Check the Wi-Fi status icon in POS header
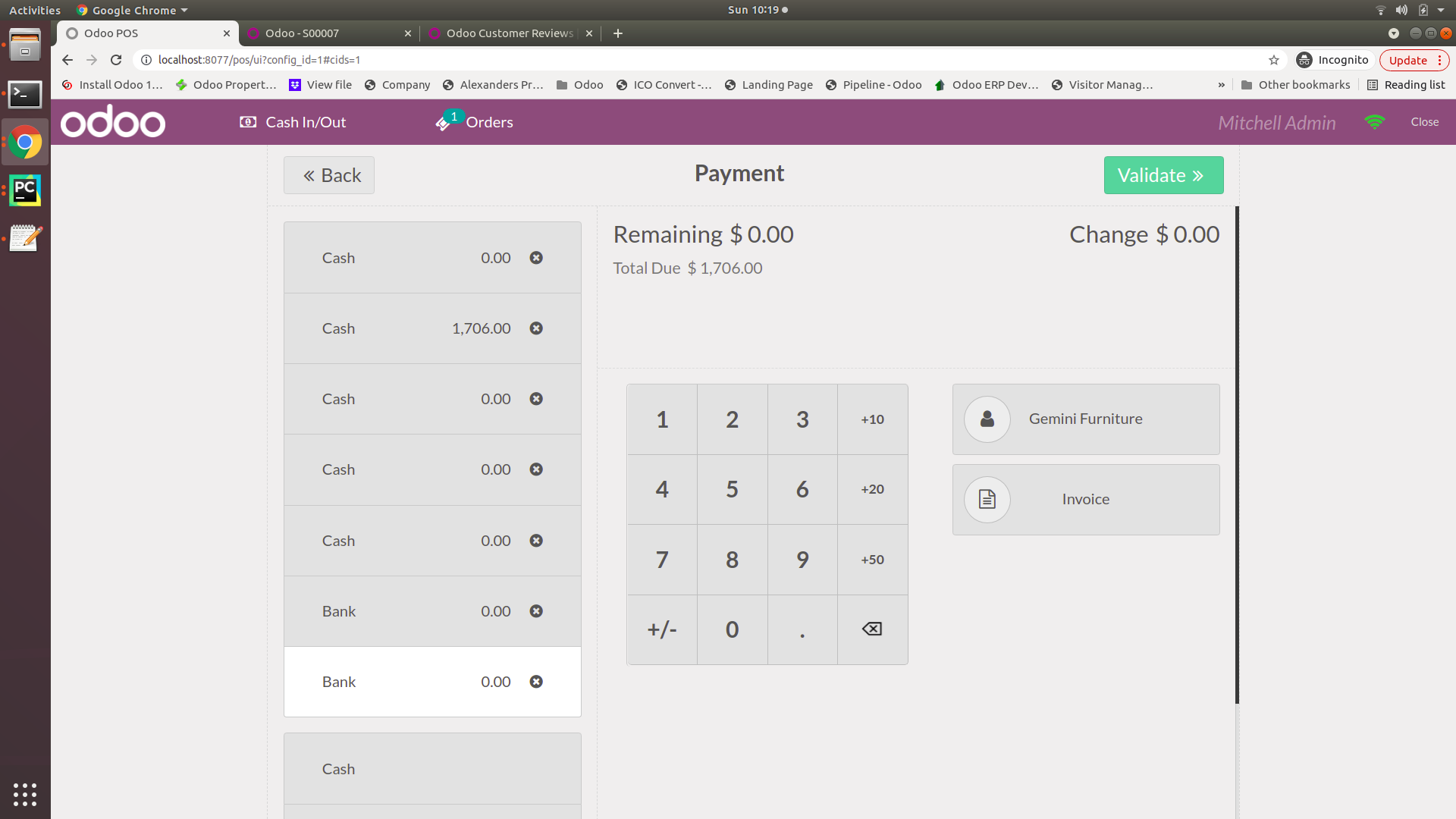This screenshot has height=819, width=1456. click(1374, 121)
